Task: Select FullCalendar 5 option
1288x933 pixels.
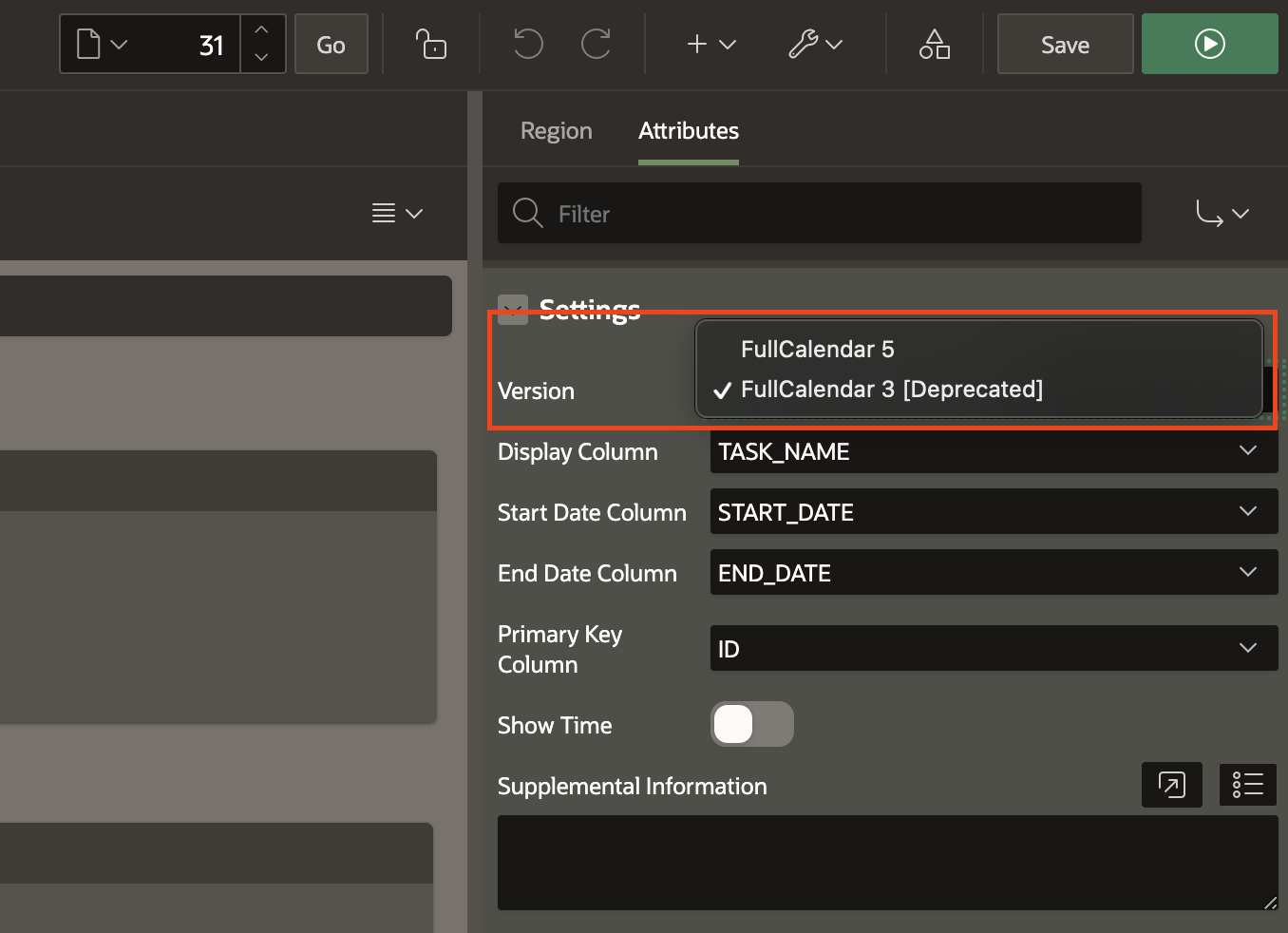Action: click(x=817, y=350)
